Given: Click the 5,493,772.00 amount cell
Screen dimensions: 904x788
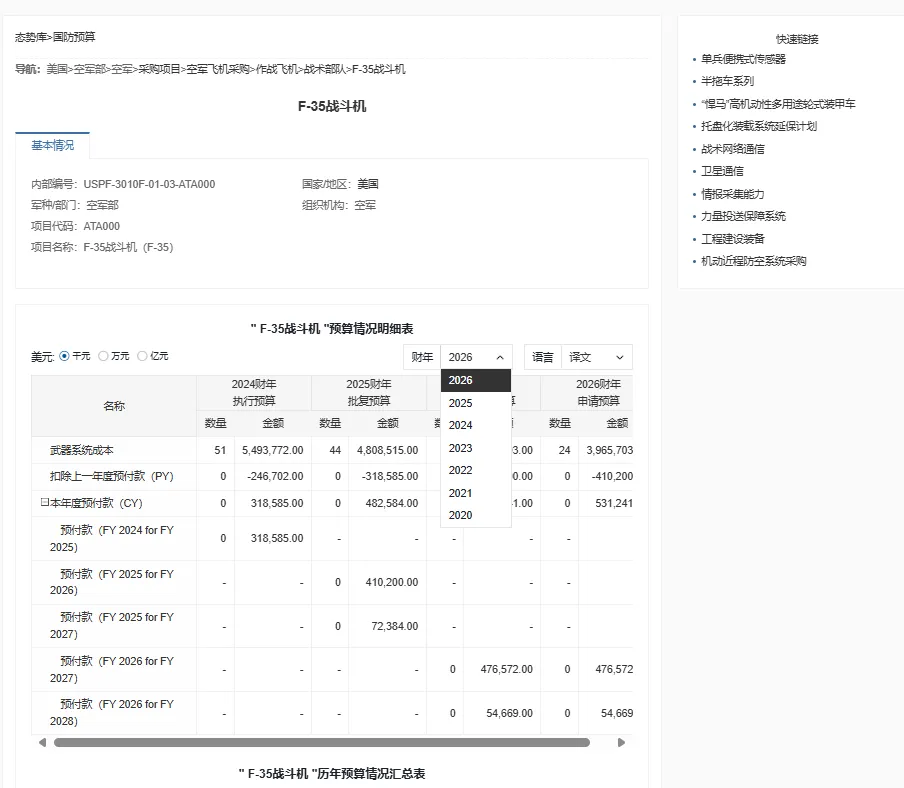Looking at the screenshot, I should tap(273, 450).
